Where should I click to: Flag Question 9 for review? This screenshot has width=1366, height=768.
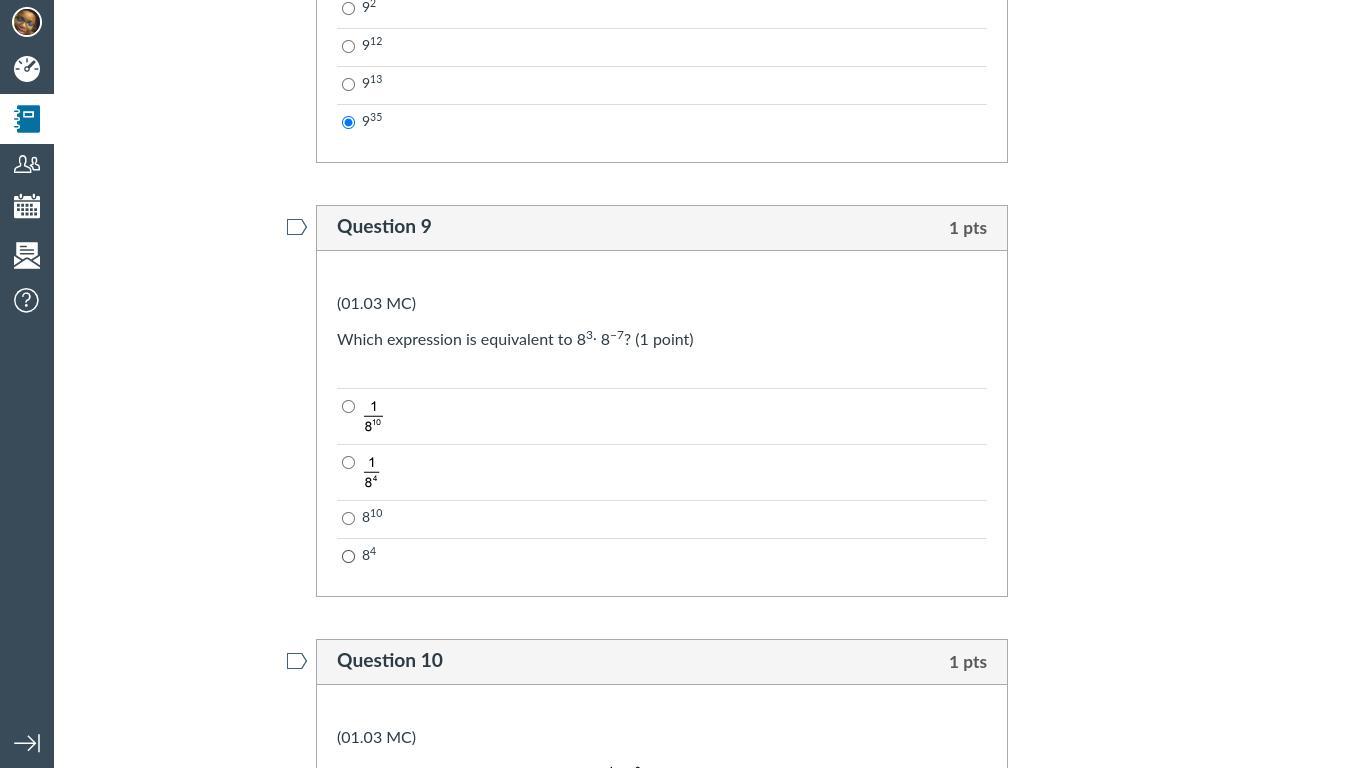pyautogui.click(x=296, y=228)
